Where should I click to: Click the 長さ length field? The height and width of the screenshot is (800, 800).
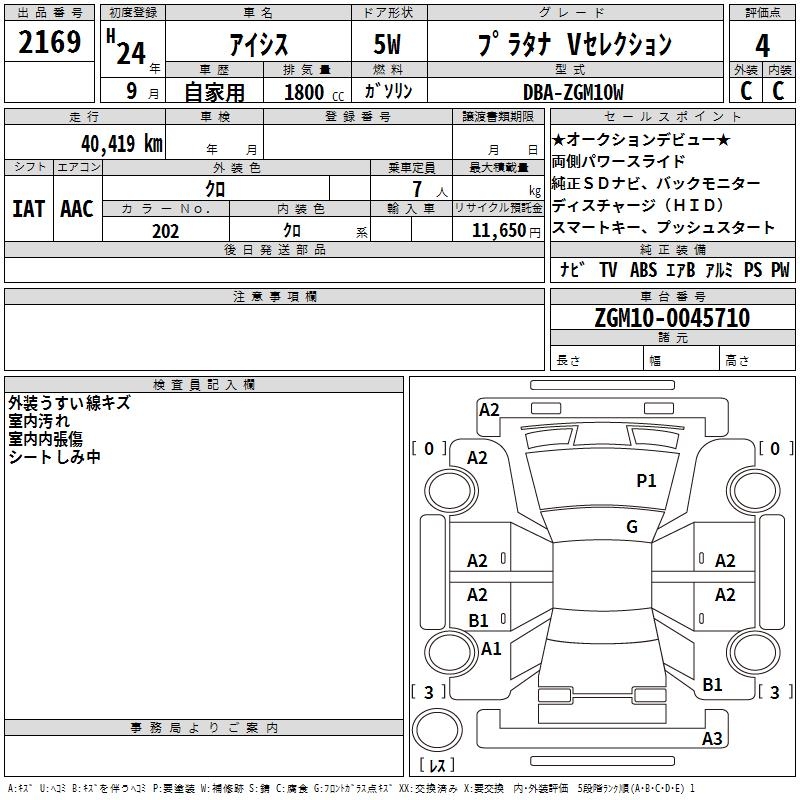(x=596, y=360)
